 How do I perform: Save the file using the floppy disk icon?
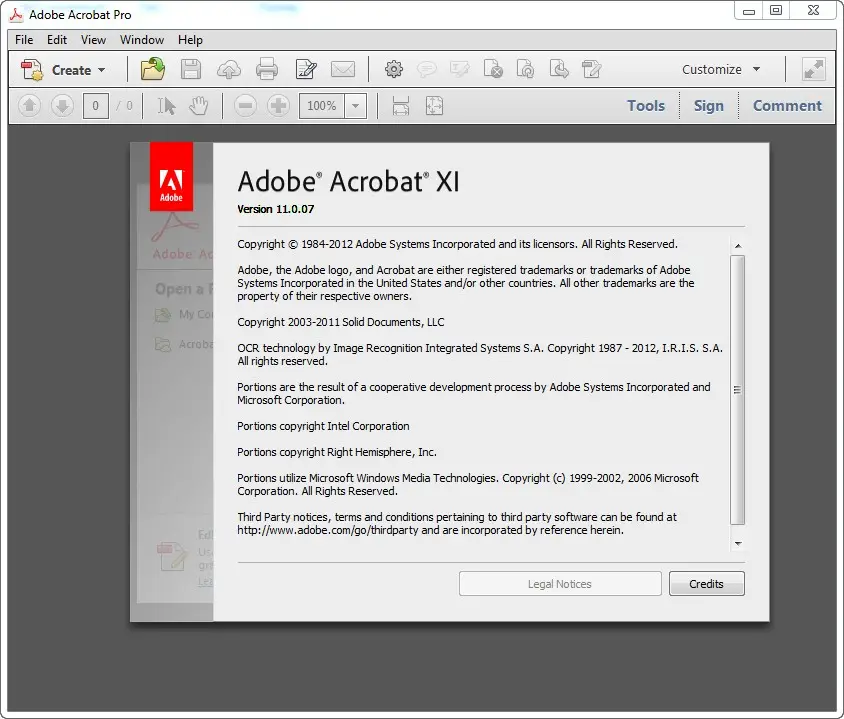point(191,69)
